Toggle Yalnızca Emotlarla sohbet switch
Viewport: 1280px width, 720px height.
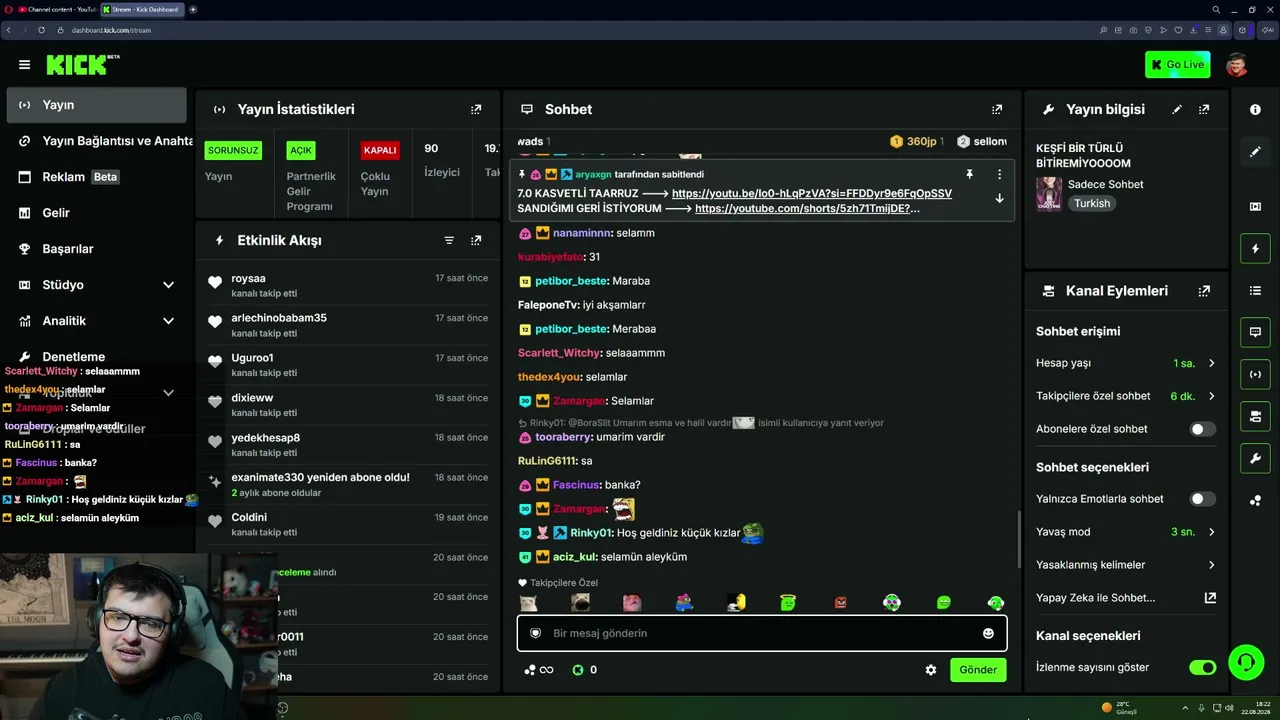(1202, 499)
